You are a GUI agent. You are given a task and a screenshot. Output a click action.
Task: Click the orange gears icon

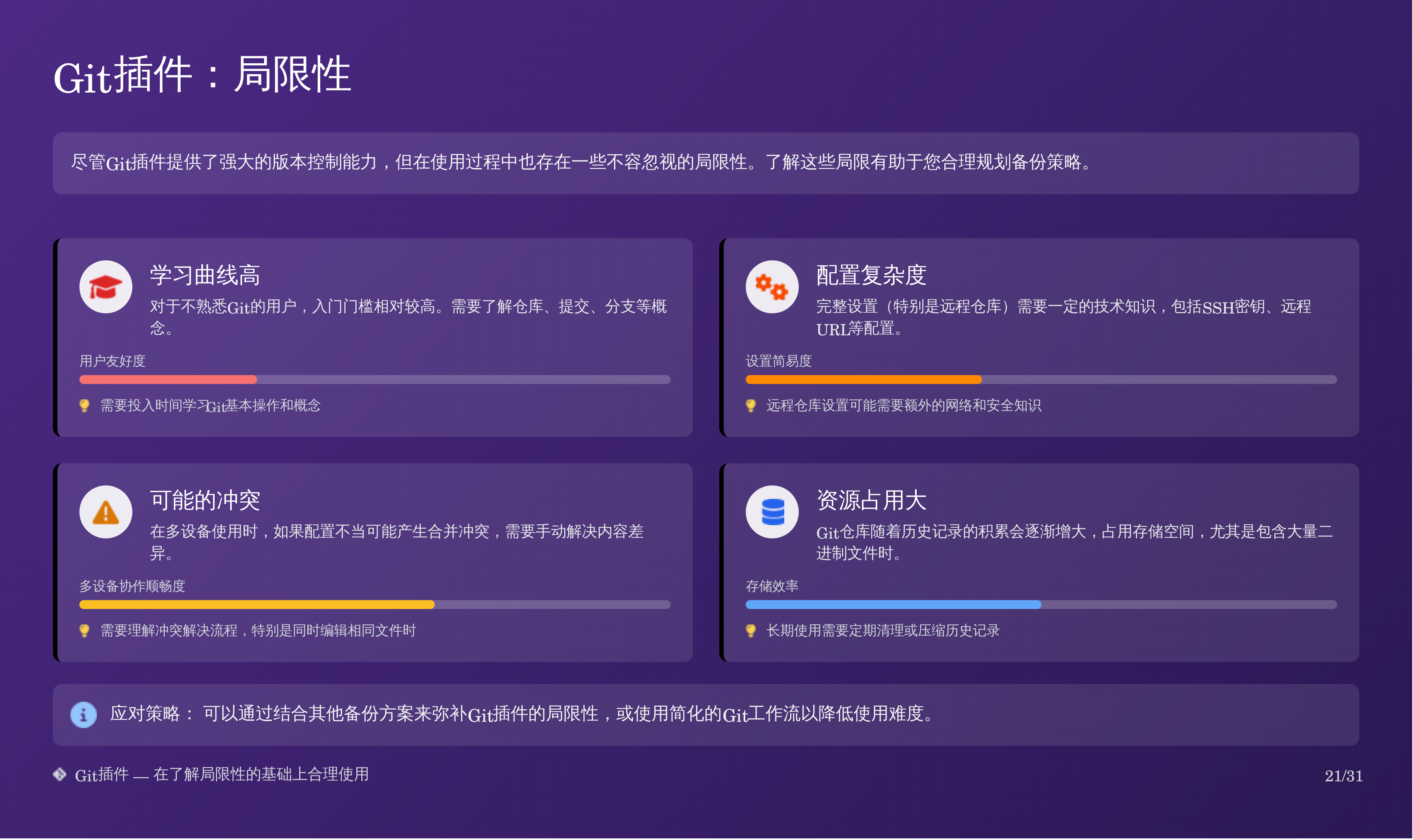772,287
